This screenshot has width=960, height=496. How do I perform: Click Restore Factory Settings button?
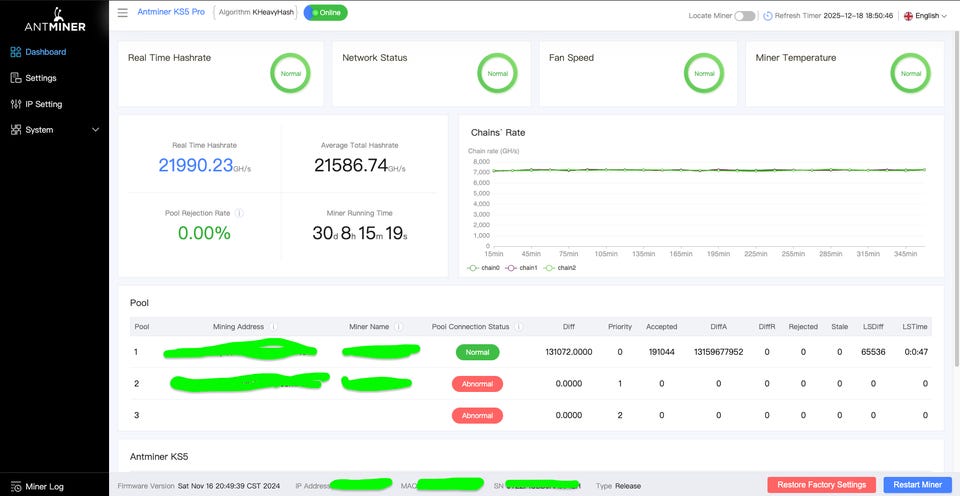(822, 484)
